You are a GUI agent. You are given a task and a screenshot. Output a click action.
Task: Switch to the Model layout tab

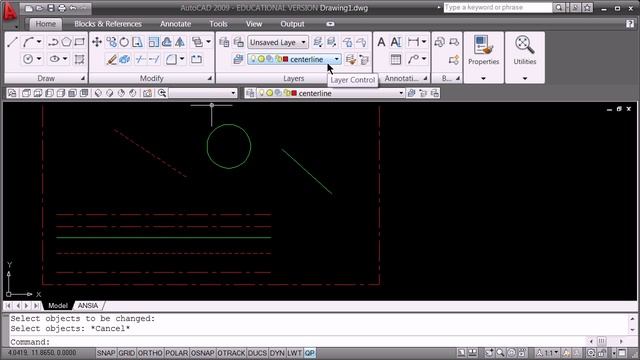pos(58,306)
